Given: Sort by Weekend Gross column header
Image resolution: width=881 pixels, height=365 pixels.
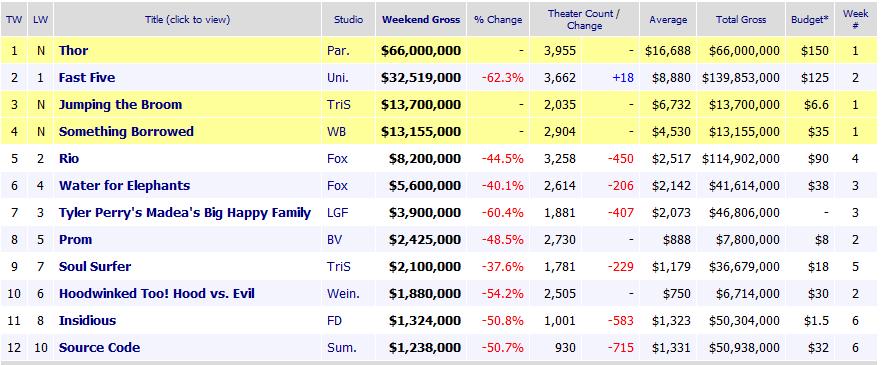Looking at the screenshot, I should (x=421, y=20).
